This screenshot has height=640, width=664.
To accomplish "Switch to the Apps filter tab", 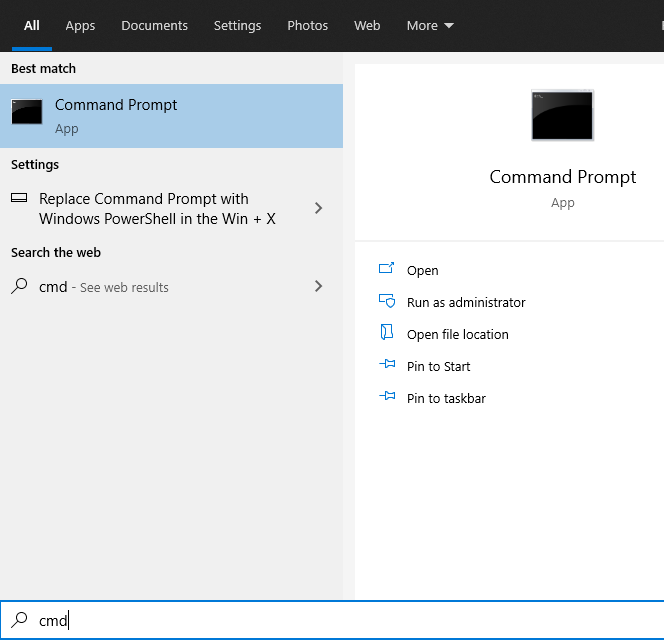I will point(80,26).
